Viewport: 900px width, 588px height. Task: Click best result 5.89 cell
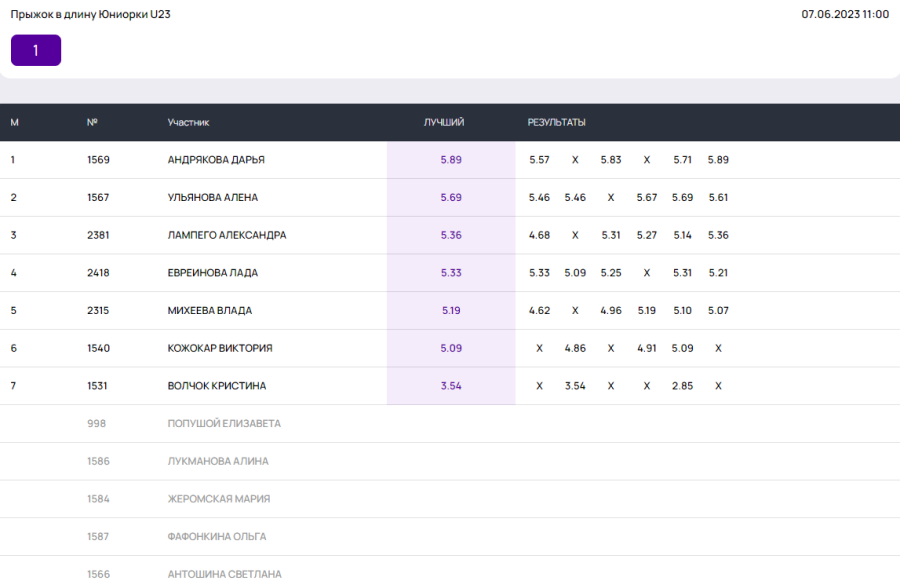[451, 160]
